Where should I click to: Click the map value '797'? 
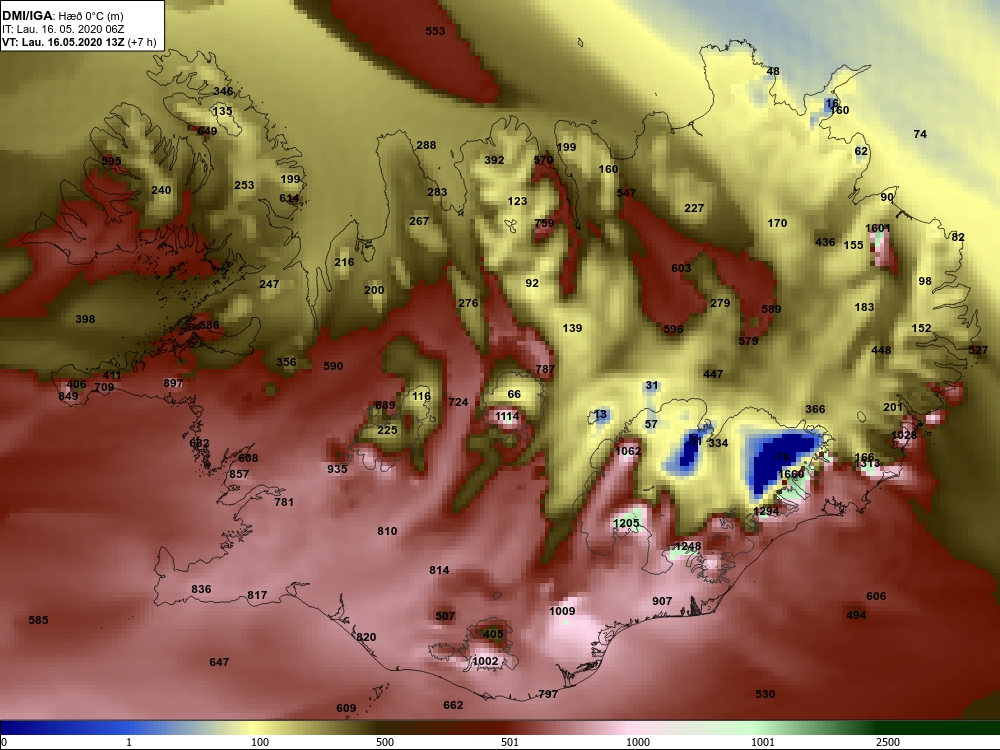(x=548, y=694)
